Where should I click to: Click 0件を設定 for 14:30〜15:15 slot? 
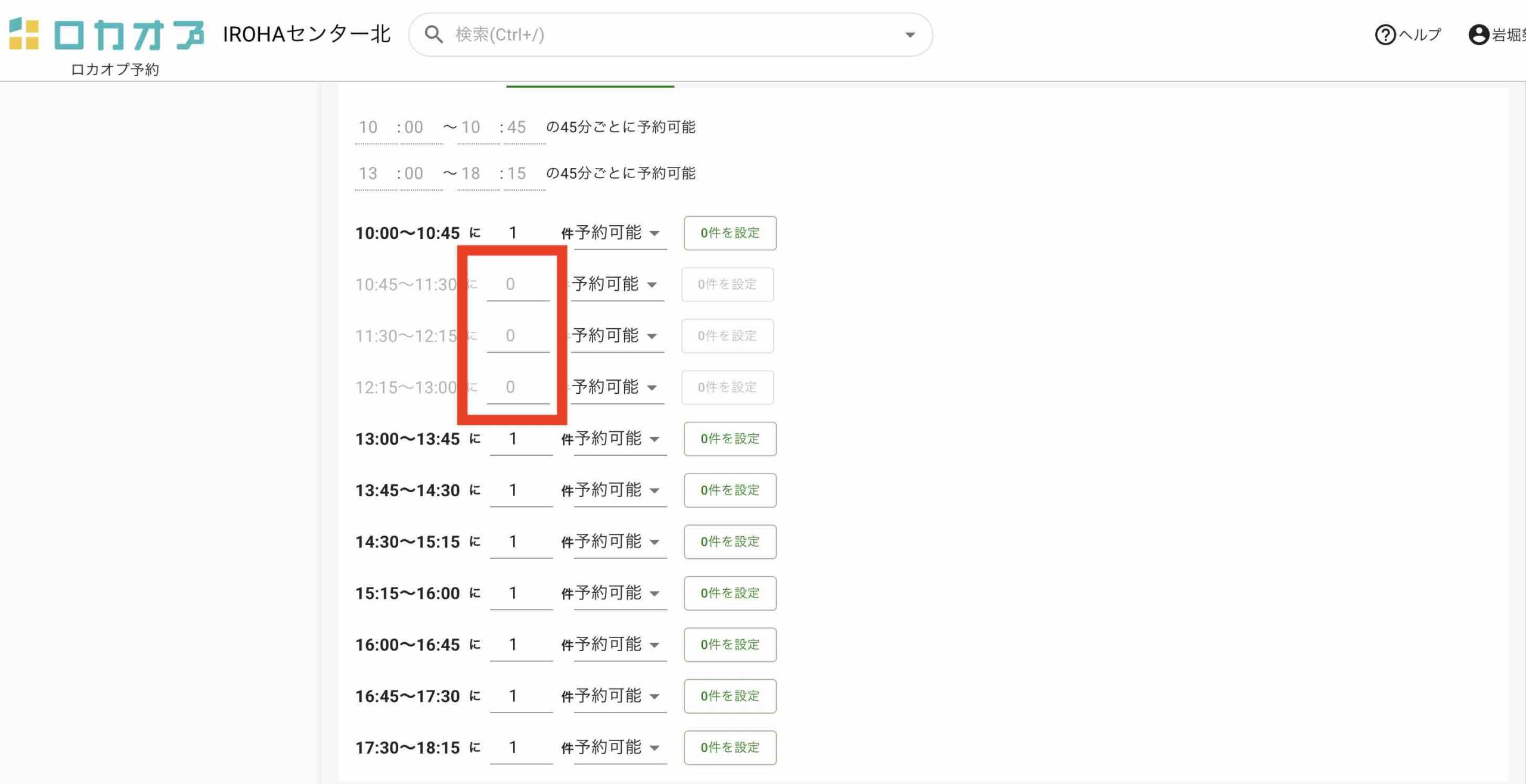point(730,542)
